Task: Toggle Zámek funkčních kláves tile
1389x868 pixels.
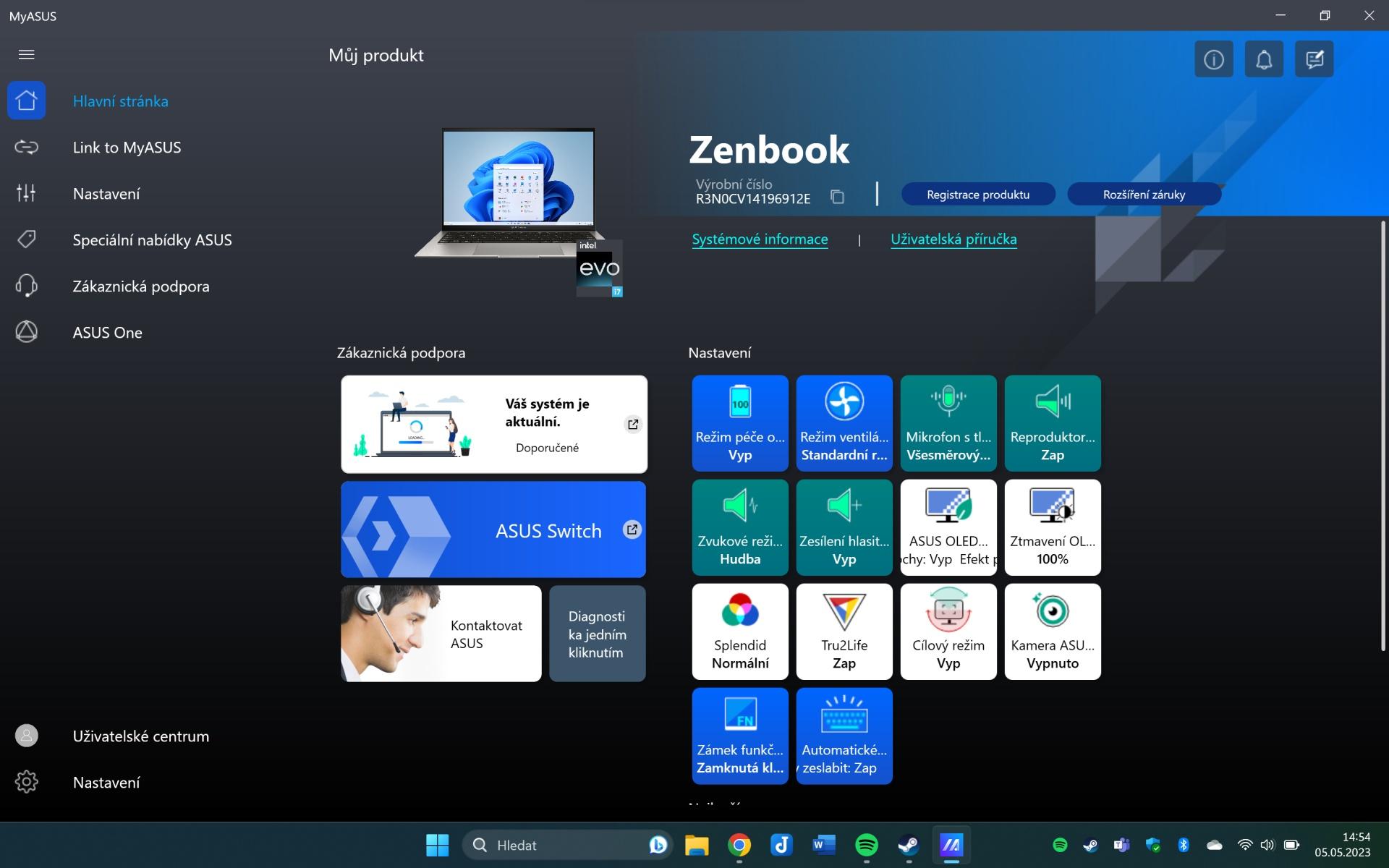Action: click(740, 736)
